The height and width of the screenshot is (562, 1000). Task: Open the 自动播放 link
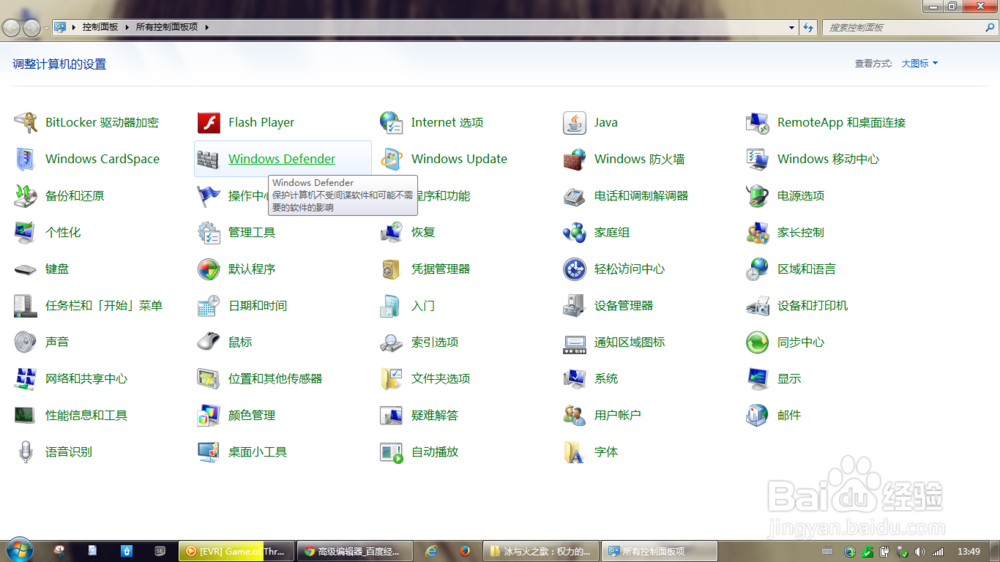(434, 452)
